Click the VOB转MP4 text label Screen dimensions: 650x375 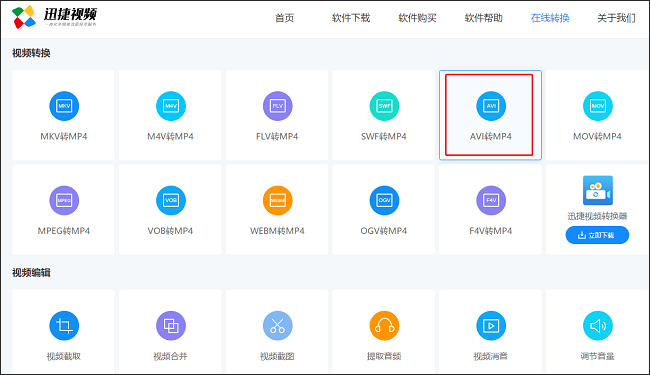170,231
